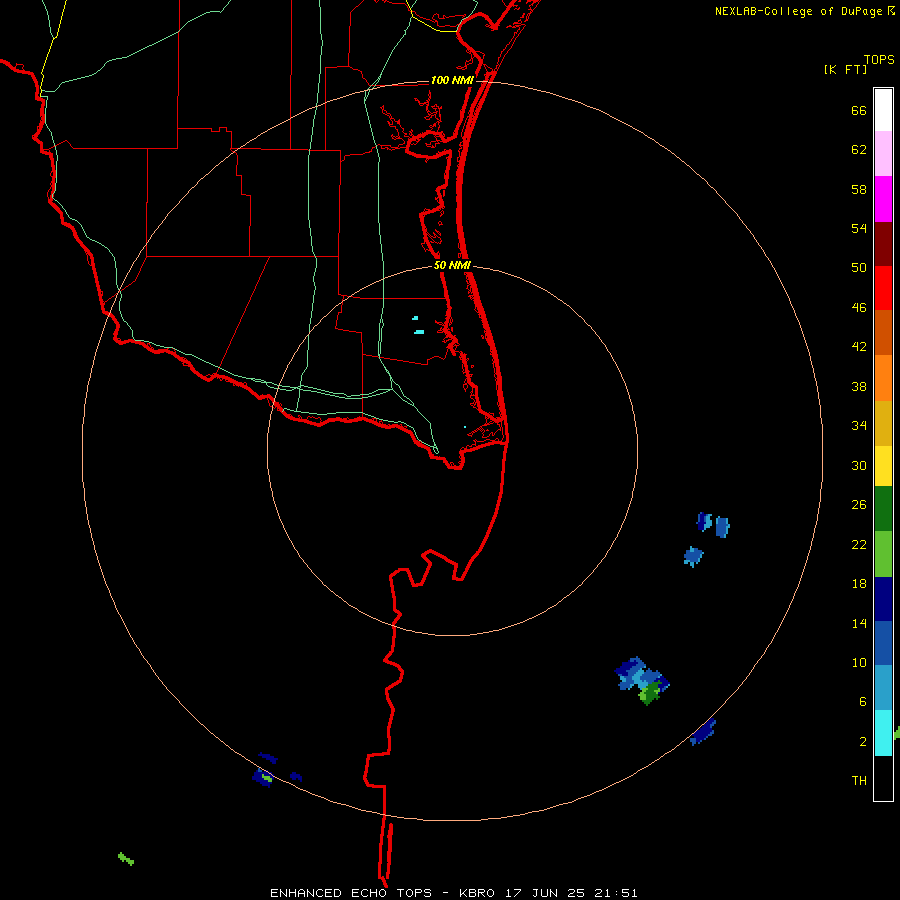Screen dimensions: 900x900
Task: Click the legend value 18
Action: (859, 584)
